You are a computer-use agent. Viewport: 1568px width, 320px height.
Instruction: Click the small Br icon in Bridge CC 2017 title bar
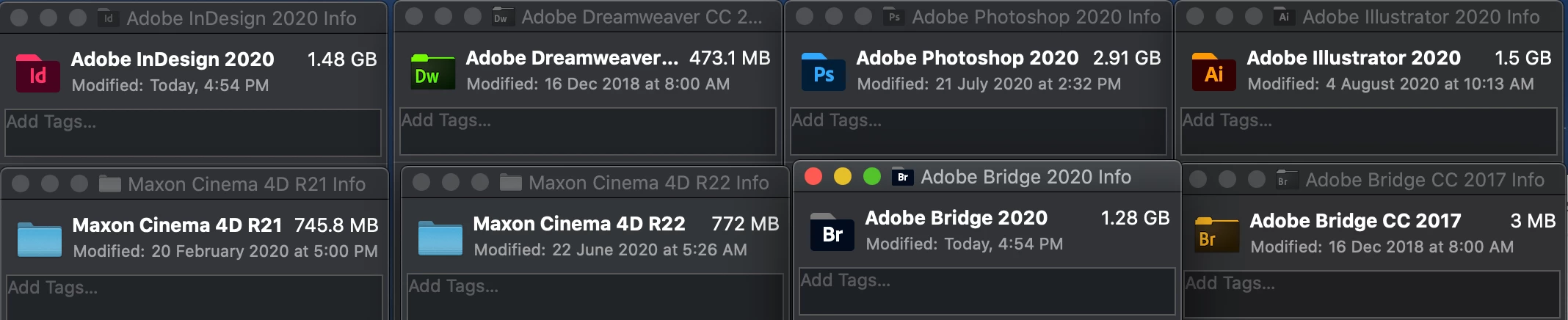point(1287,180)
